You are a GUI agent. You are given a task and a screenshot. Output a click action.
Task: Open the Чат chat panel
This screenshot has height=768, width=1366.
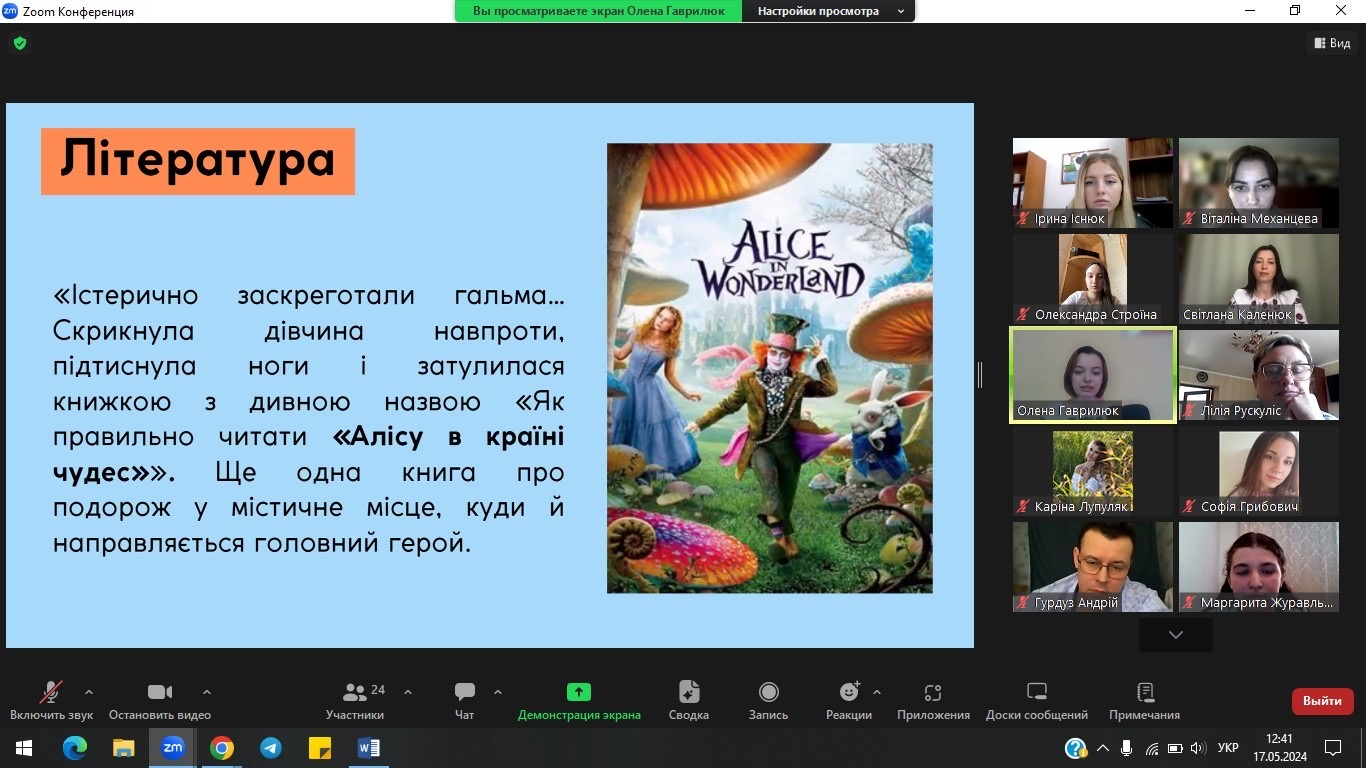[465, 700]
